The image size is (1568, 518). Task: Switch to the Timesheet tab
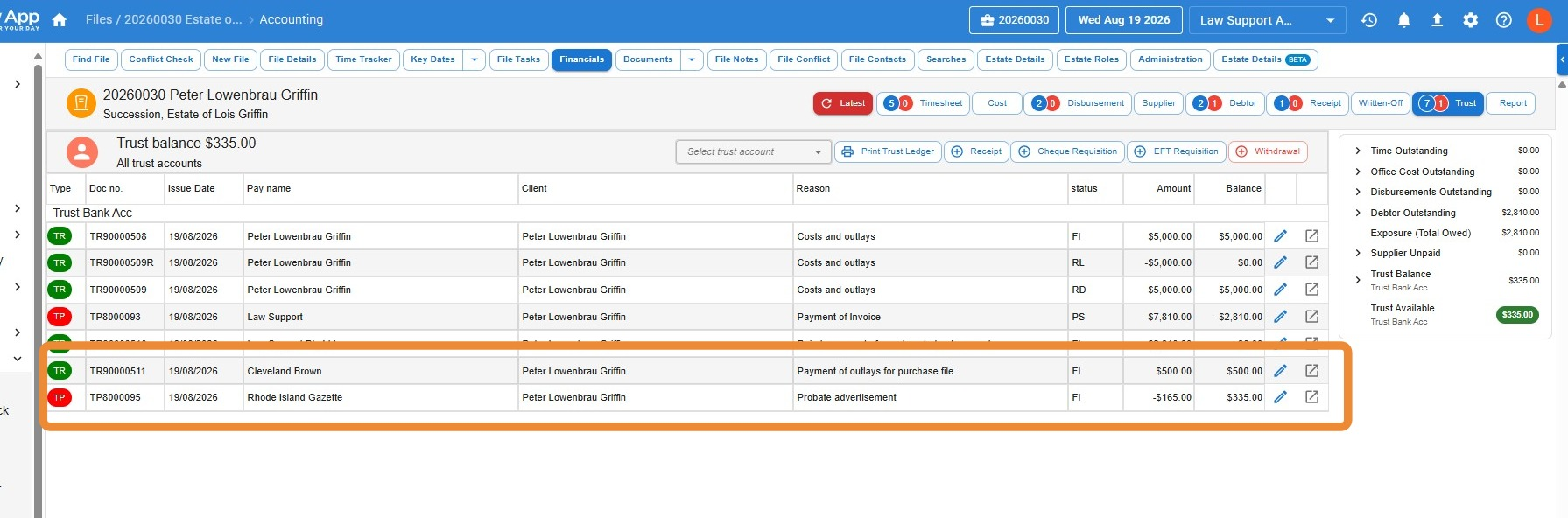tap(923, 103)
